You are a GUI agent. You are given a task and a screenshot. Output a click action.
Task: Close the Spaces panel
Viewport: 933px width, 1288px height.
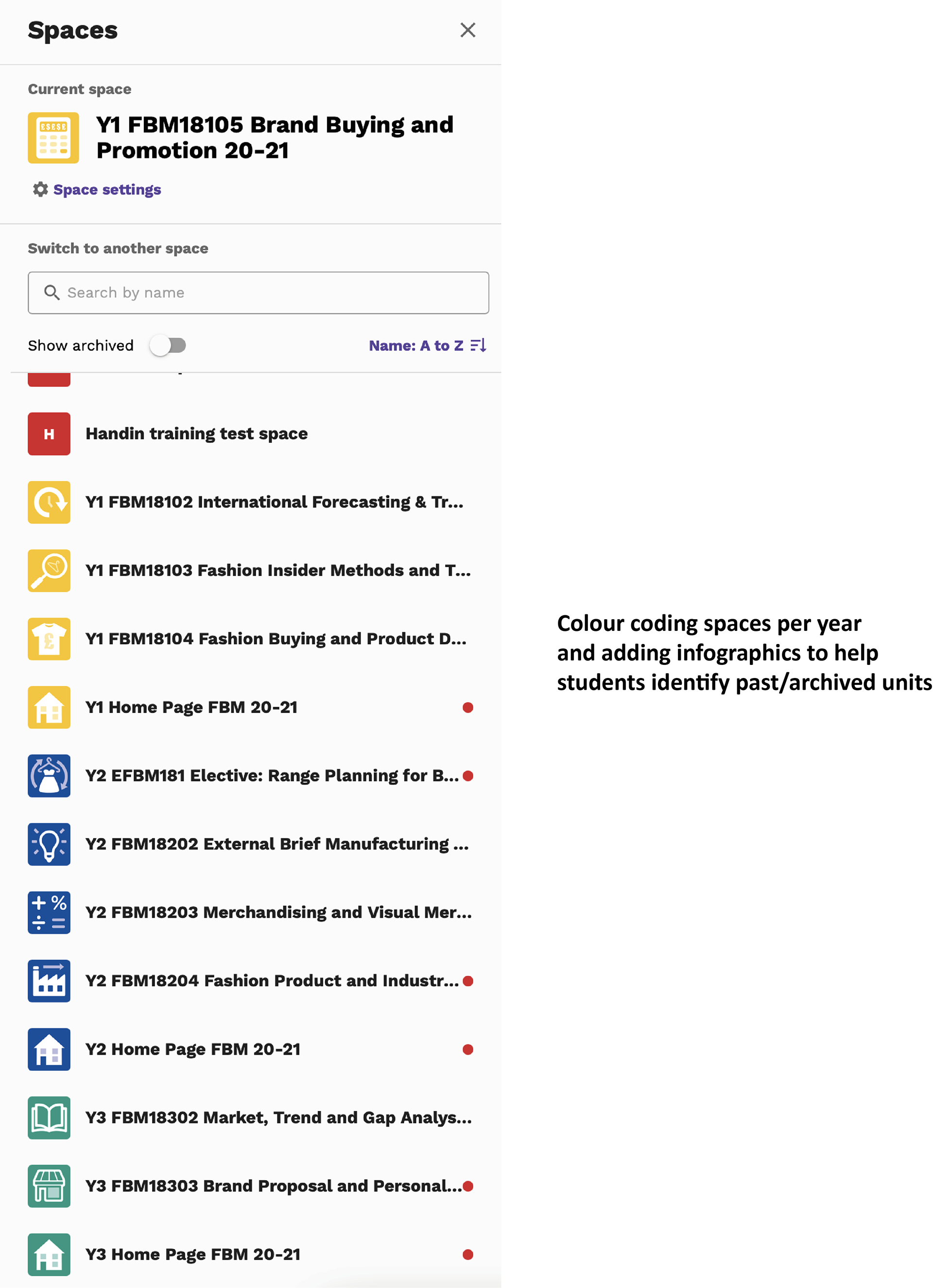(467, 30)
